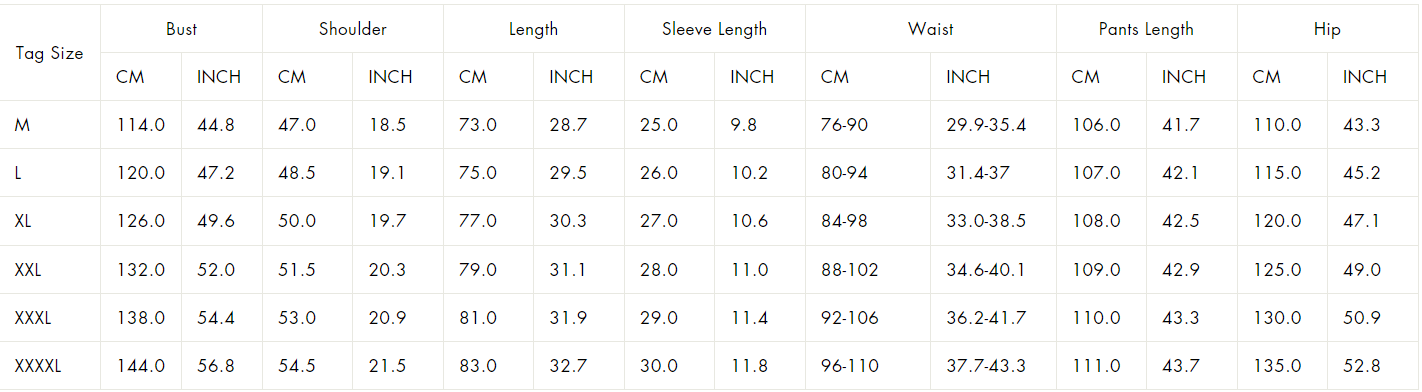This screenshot has height=392, width=1422.
Task: Select hip value 135.0 for XXXXL
Action: 1278,366
